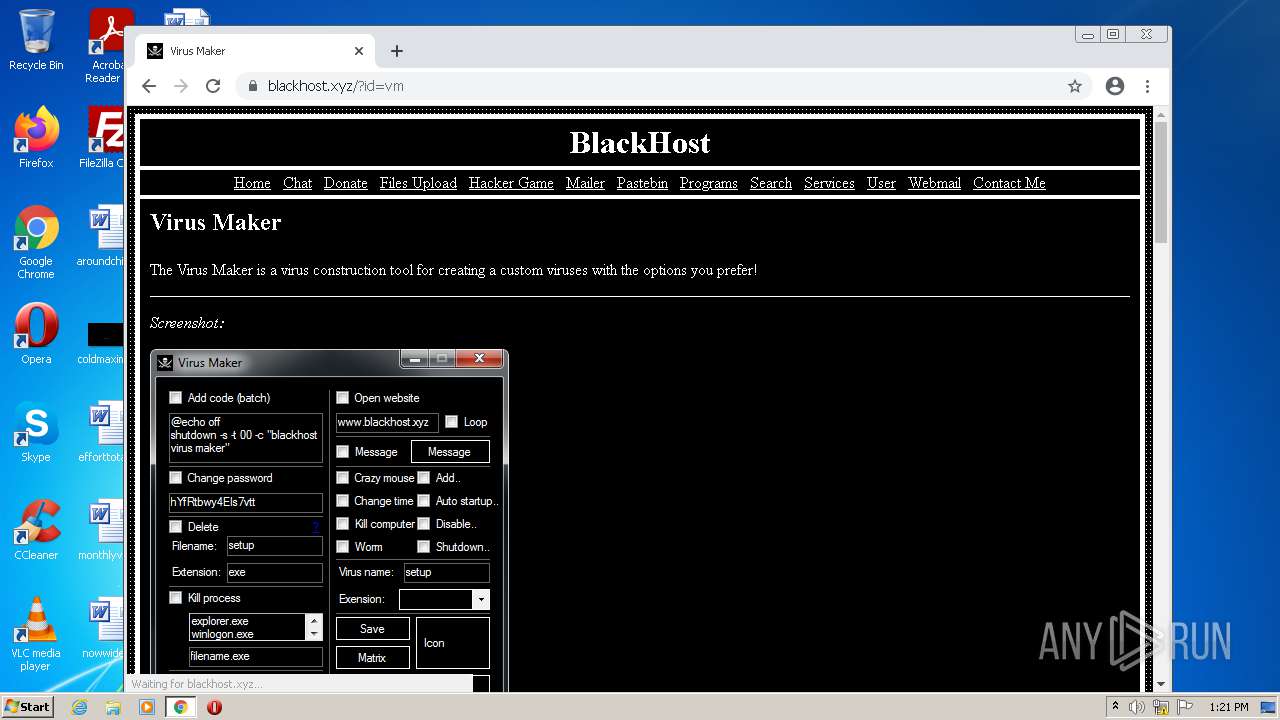Go to the Contact Me link
This screenshot has width=1280, height=720.
click(x=1009, y=183)
